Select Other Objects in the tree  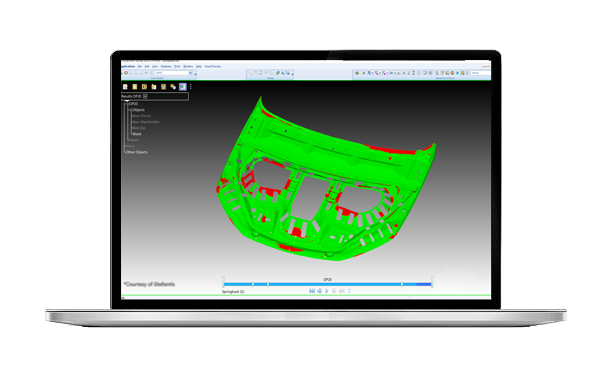click(x=137, y=152)
